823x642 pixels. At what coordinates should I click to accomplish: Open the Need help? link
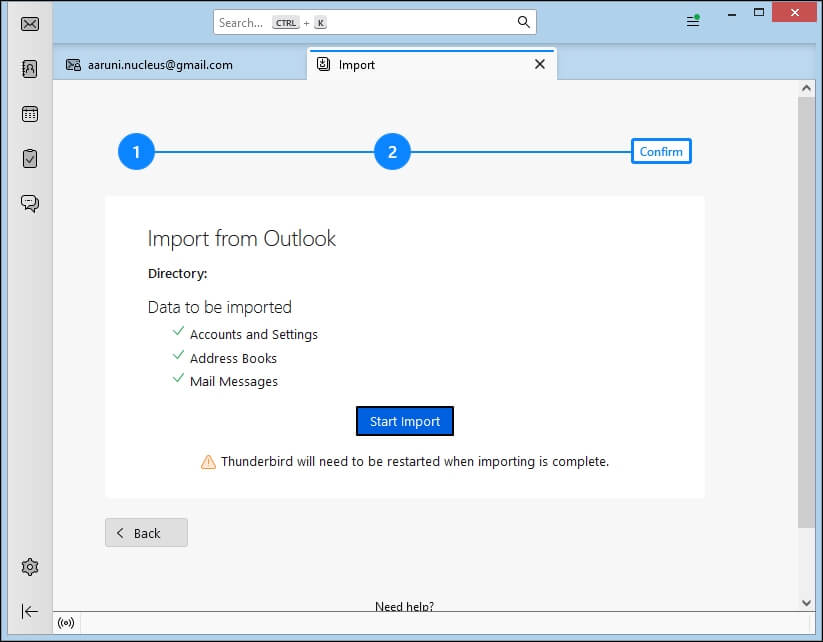(x=404, y=606)
